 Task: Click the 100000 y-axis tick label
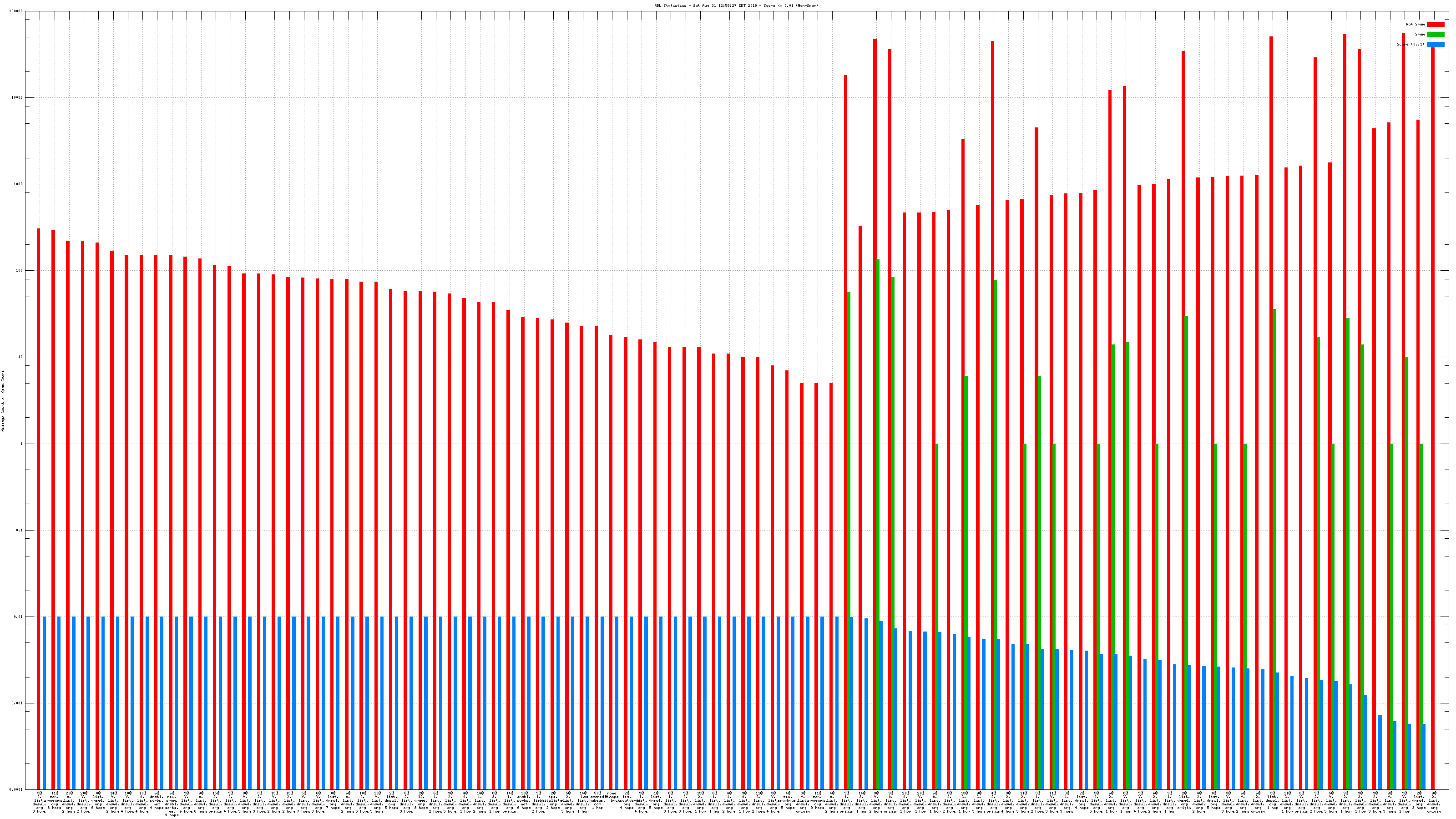tap(16, 11)
